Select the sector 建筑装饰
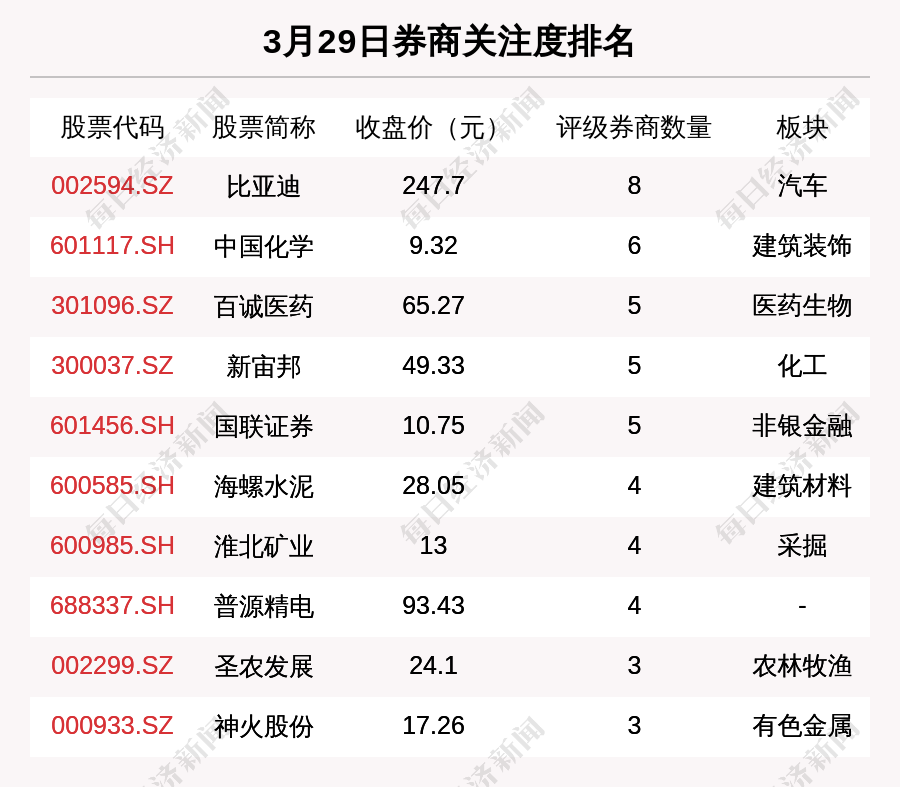This screenshot has height=787, width=900. coord(802,246)
